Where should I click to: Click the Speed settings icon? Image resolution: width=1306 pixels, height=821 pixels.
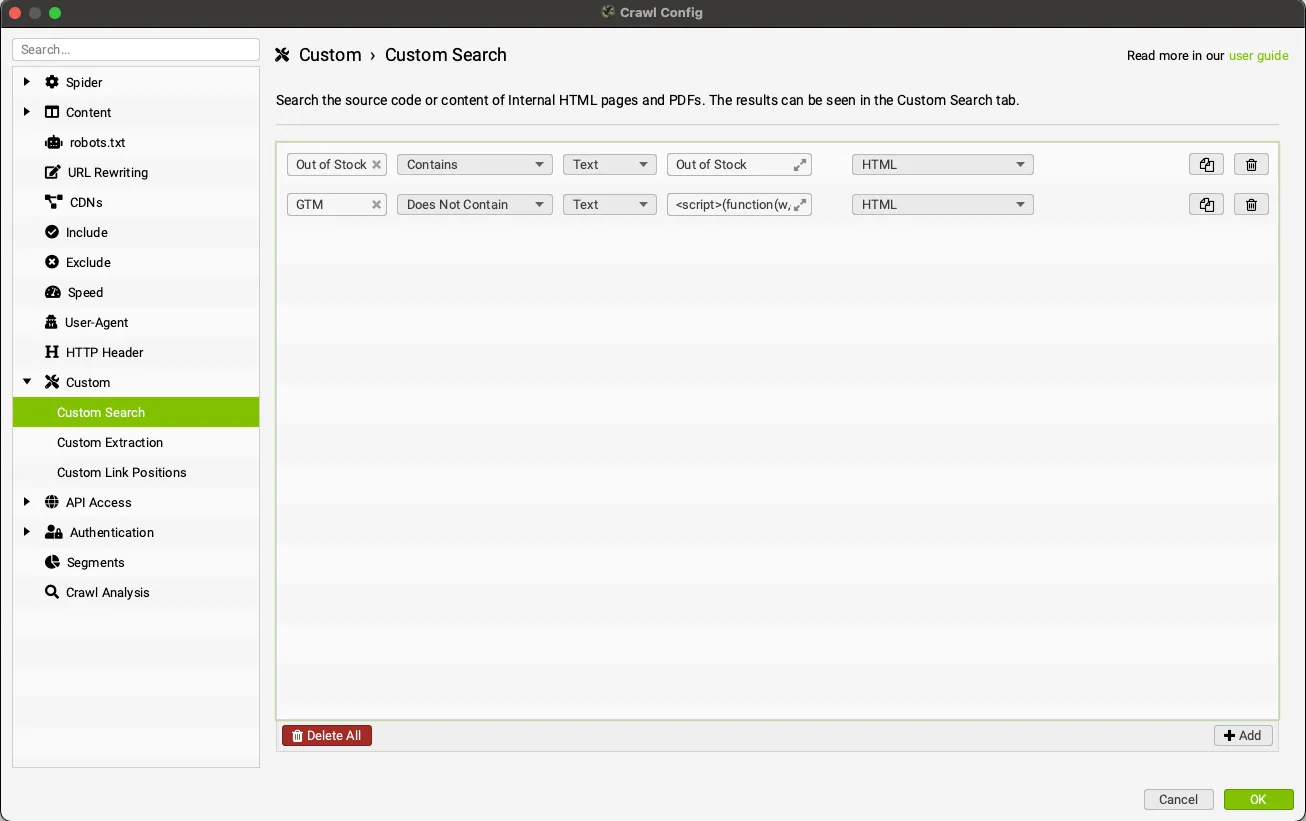(51, 292)
